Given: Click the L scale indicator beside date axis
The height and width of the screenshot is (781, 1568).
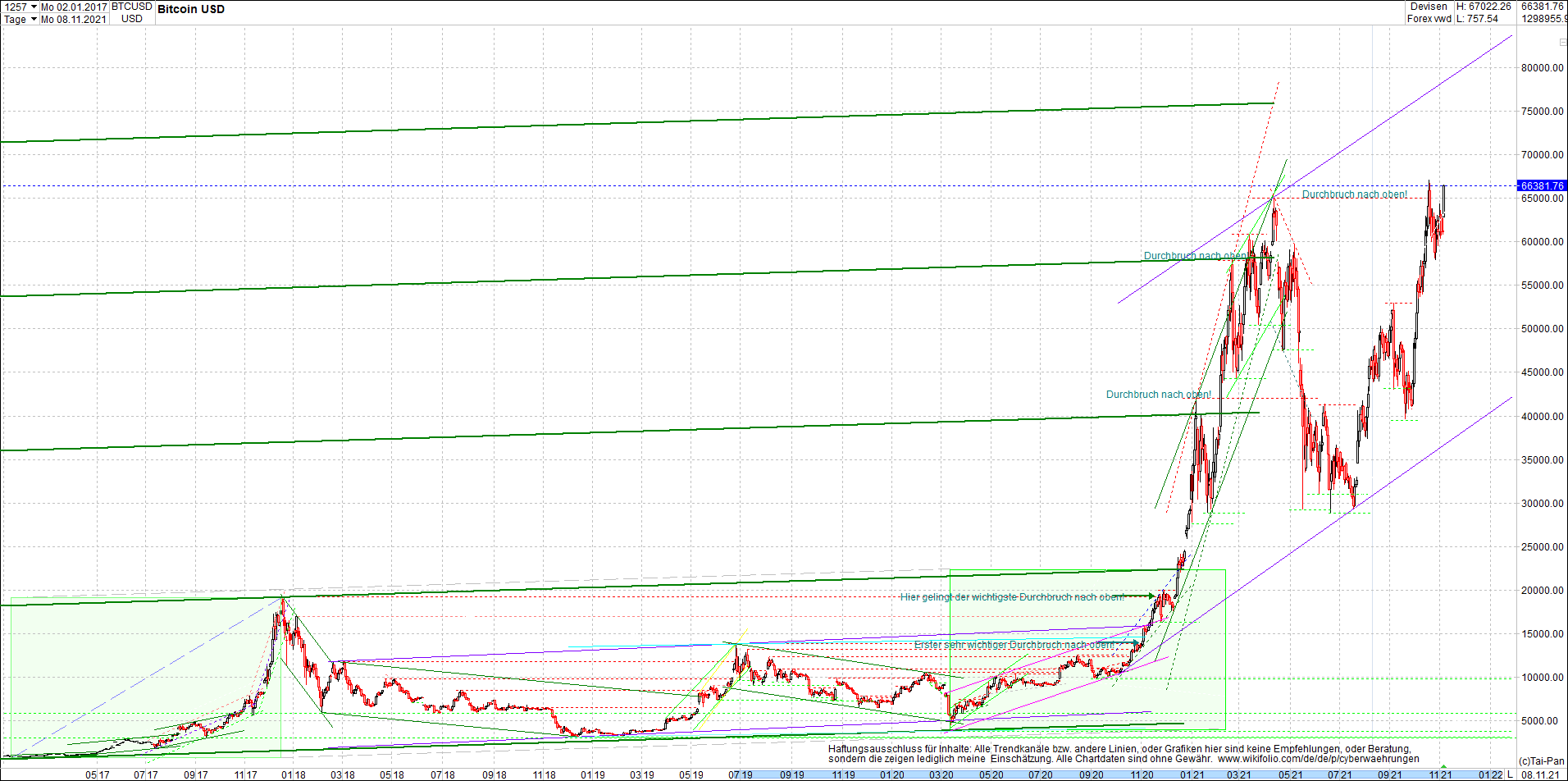Looking at the screenshot, I should pos(1510,774).
